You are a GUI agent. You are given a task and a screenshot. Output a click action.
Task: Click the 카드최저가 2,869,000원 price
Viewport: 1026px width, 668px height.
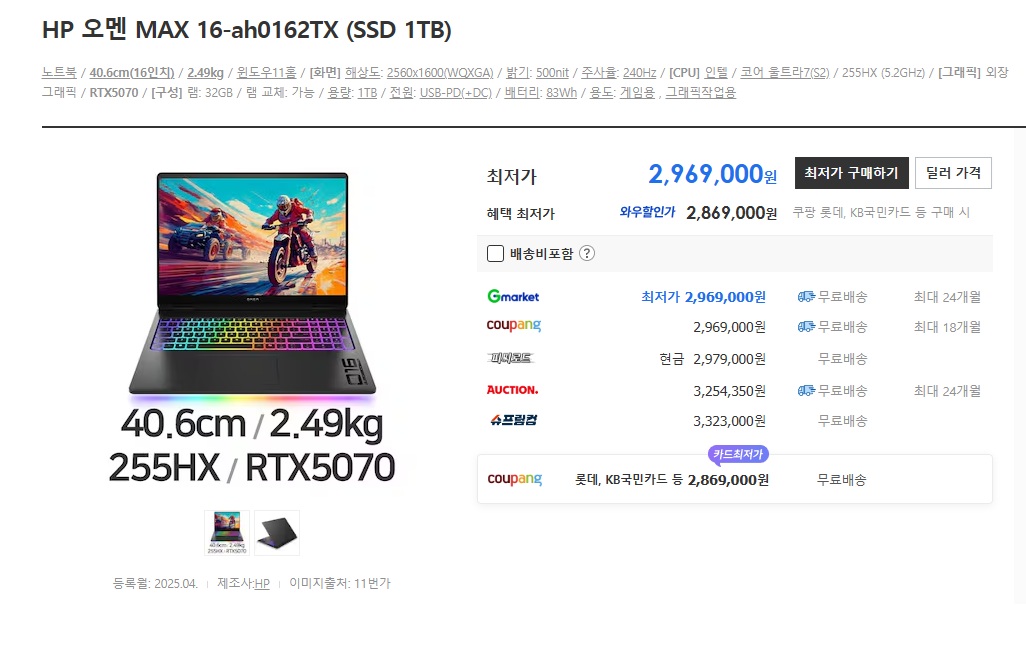(728, 480)
